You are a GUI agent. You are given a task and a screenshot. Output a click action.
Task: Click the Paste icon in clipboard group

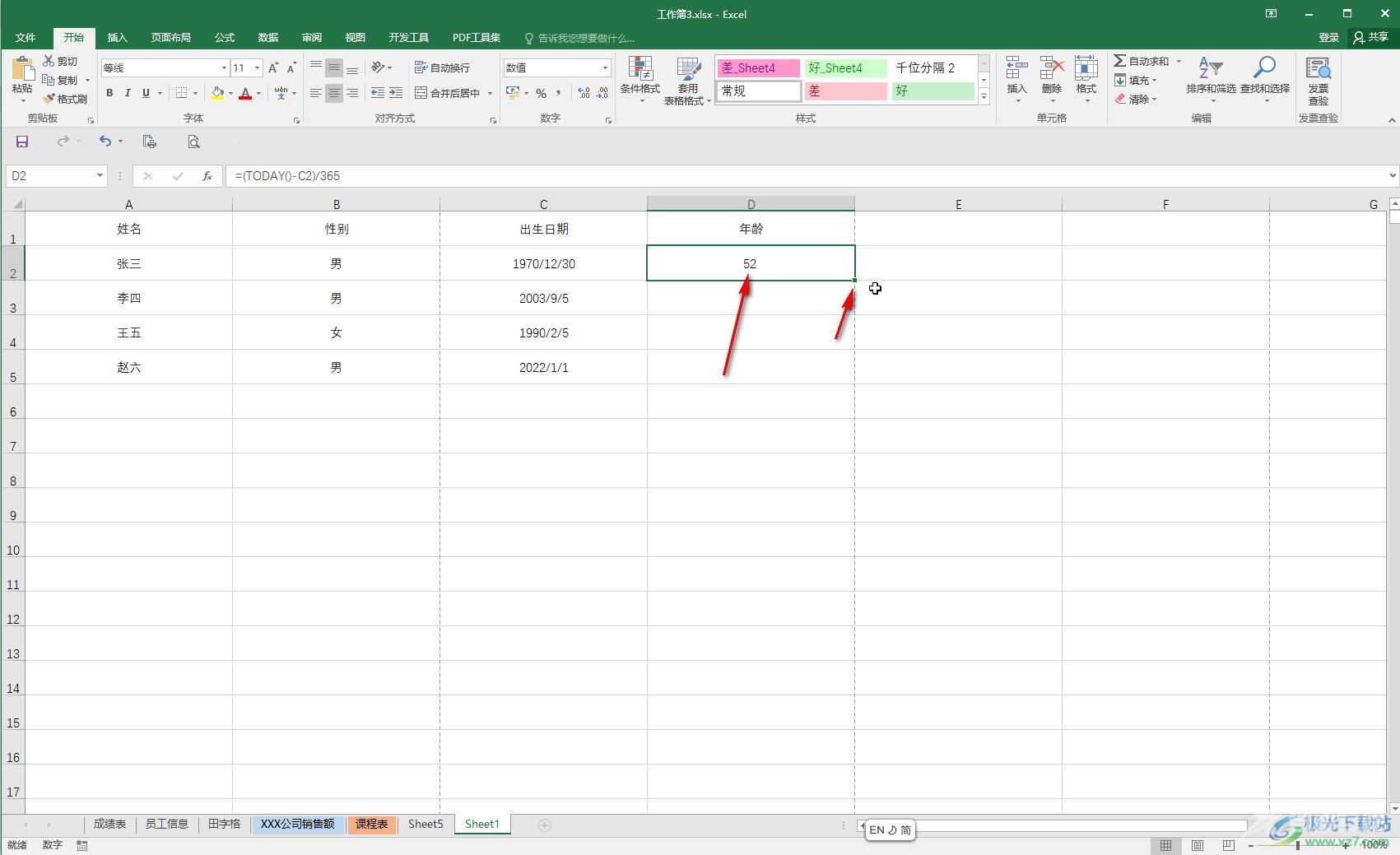tap(22, 69)
